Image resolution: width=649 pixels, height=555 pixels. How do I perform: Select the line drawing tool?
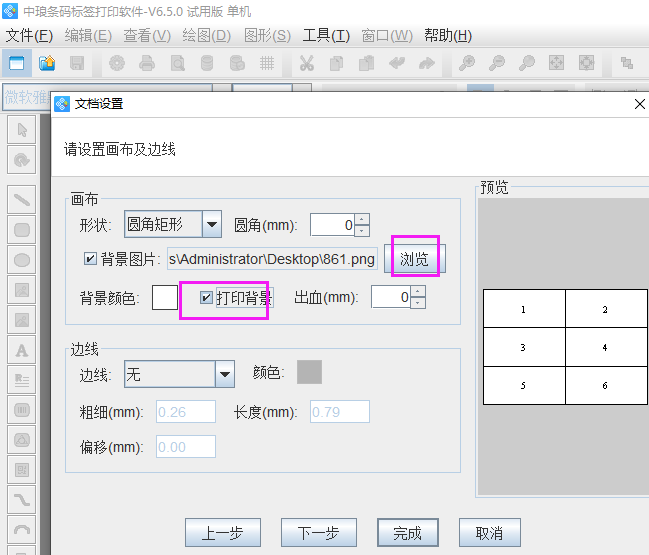pos(22,200)
